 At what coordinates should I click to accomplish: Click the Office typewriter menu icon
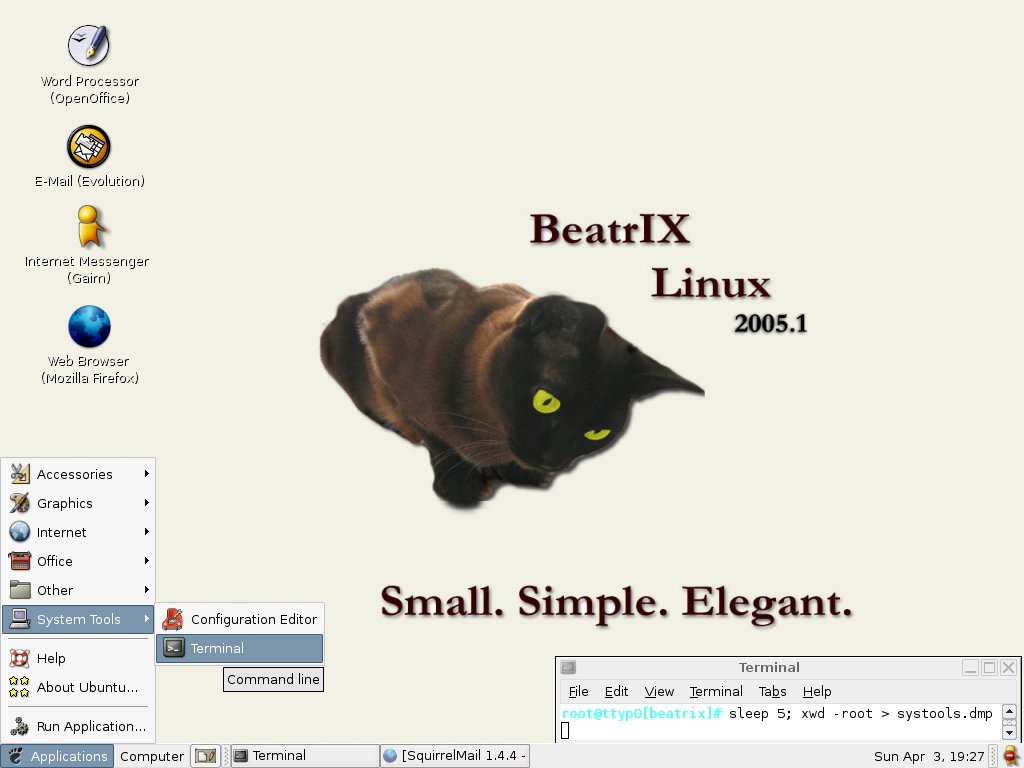pyautogui.click(x=20, y=561)
